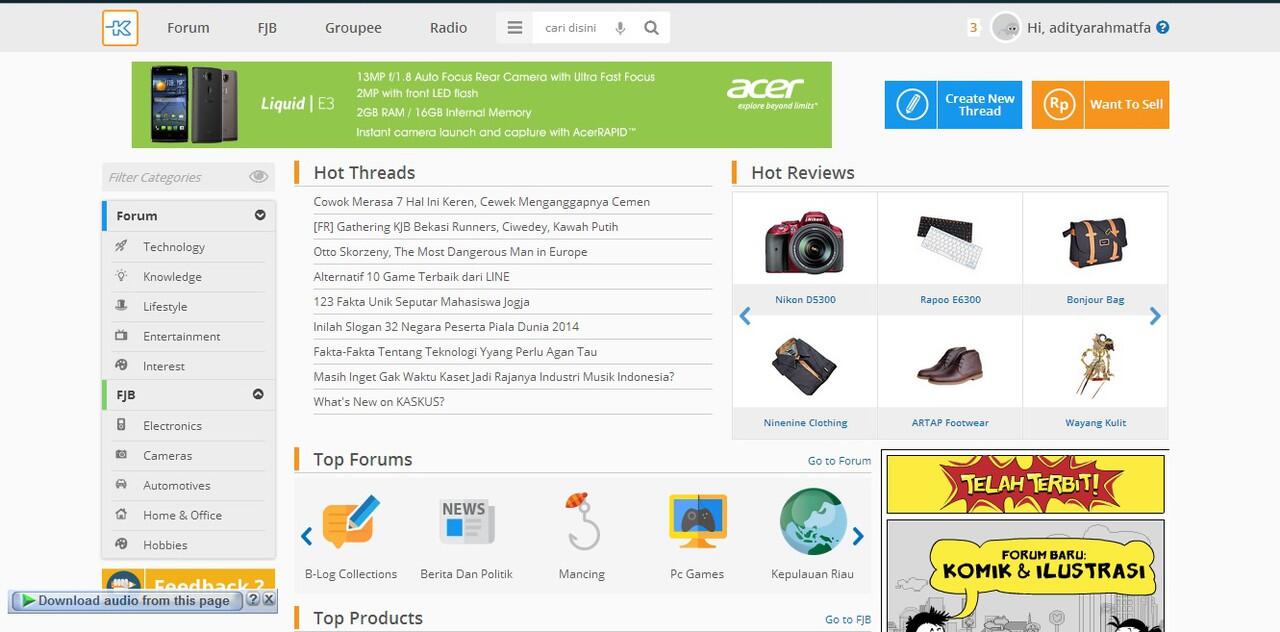Click the Hobbies category icon
The height and width of the screenshot is (632, 1280).
(x=121, y=545)
